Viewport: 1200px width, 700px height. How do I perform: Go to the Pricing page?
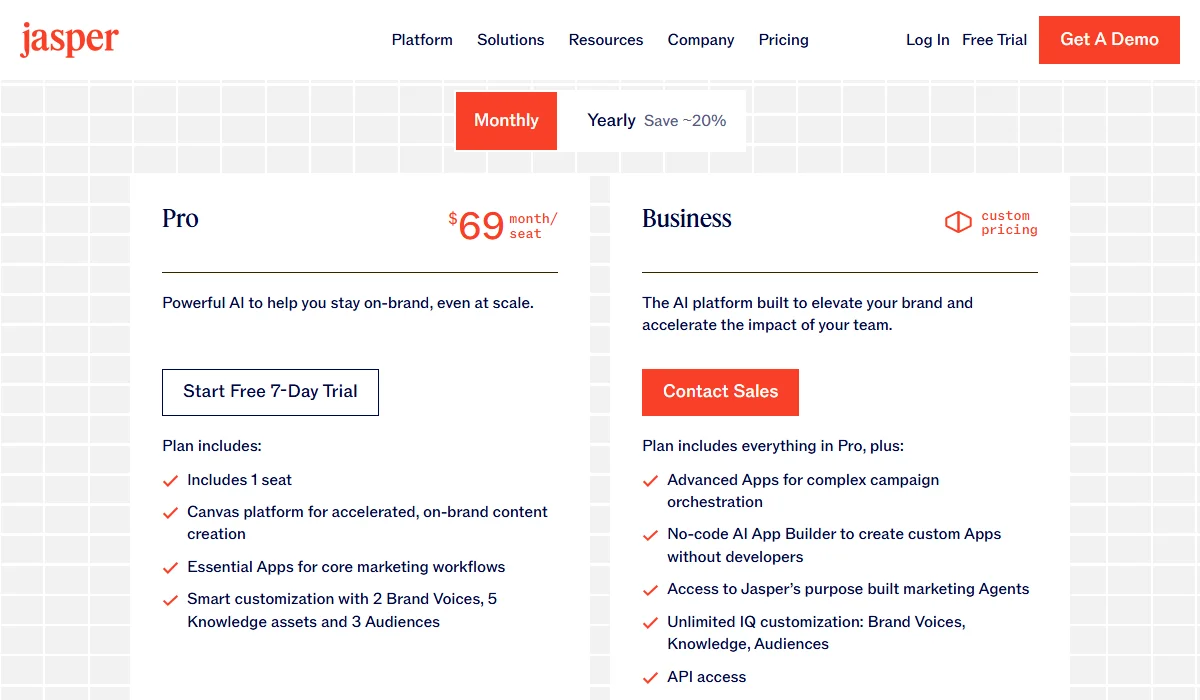[x=783, y=40]
